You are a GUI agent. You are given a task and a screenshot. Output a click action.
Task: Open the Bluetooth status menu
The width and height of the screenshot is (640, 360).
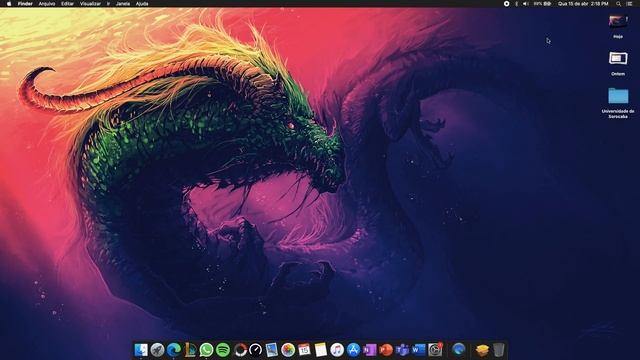point(517,4)
